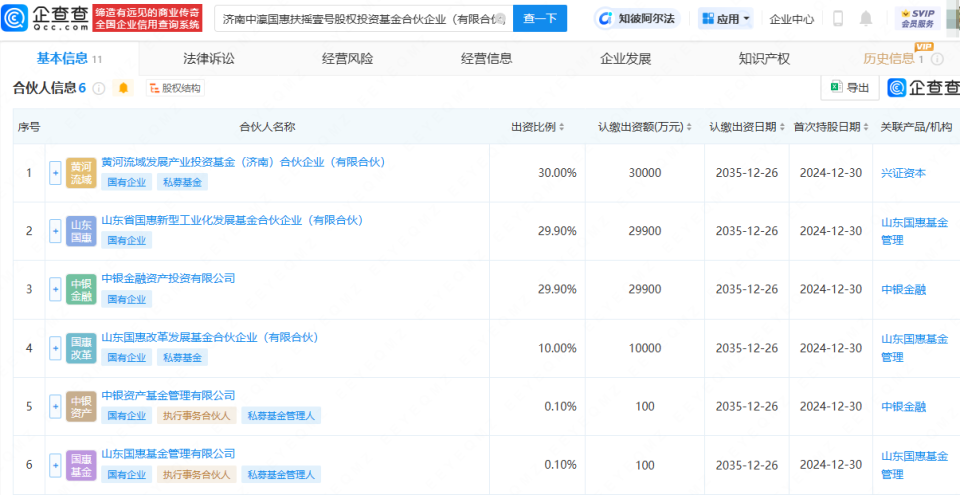Image resolution: width=960 pixels, height=495 pixels.
Task: Switch to 法律诉讼 tab
Action: point(209,58)
